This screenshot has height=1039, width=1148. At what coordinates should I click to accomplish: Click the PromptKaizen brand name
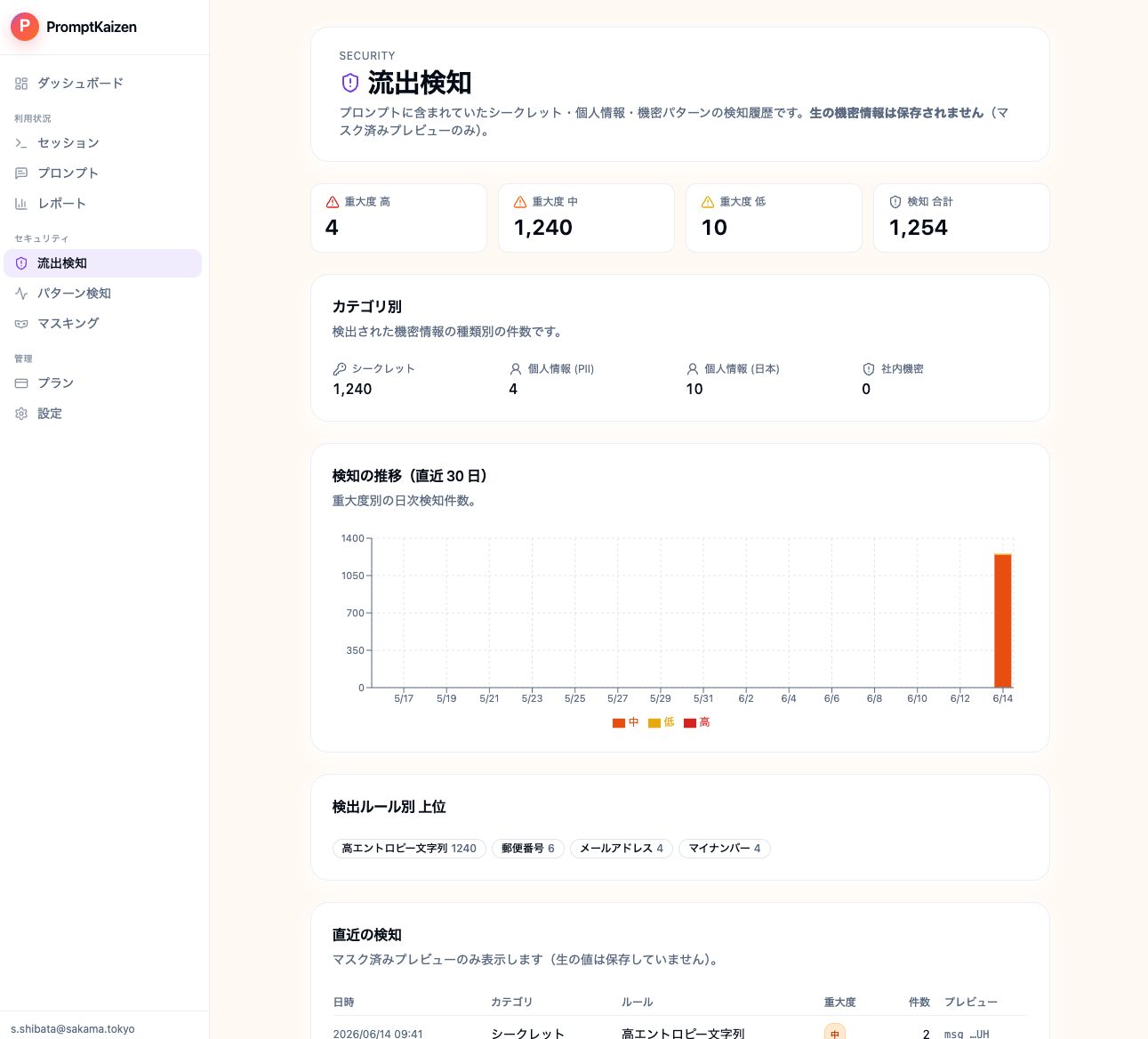[x=92, y=27]
